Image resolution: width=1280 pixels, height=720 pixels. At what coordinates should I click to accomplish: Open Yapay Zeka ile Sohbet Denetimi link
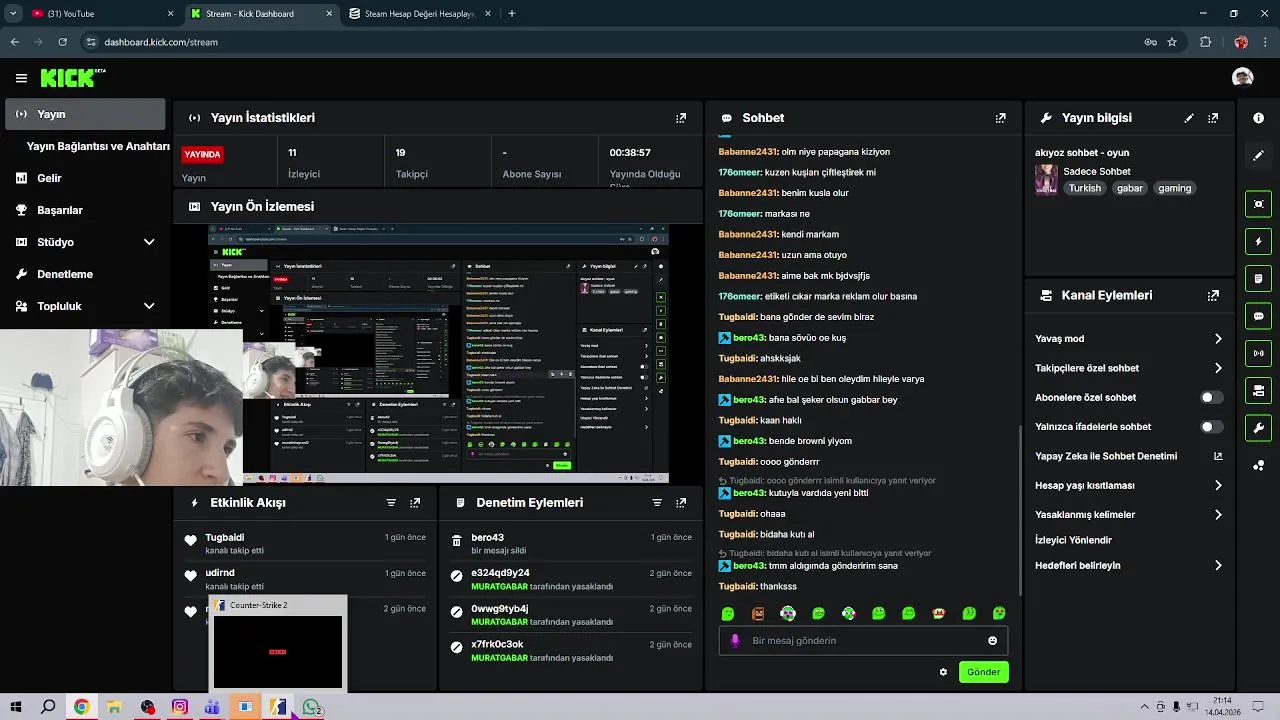[x=1128, y=456]
